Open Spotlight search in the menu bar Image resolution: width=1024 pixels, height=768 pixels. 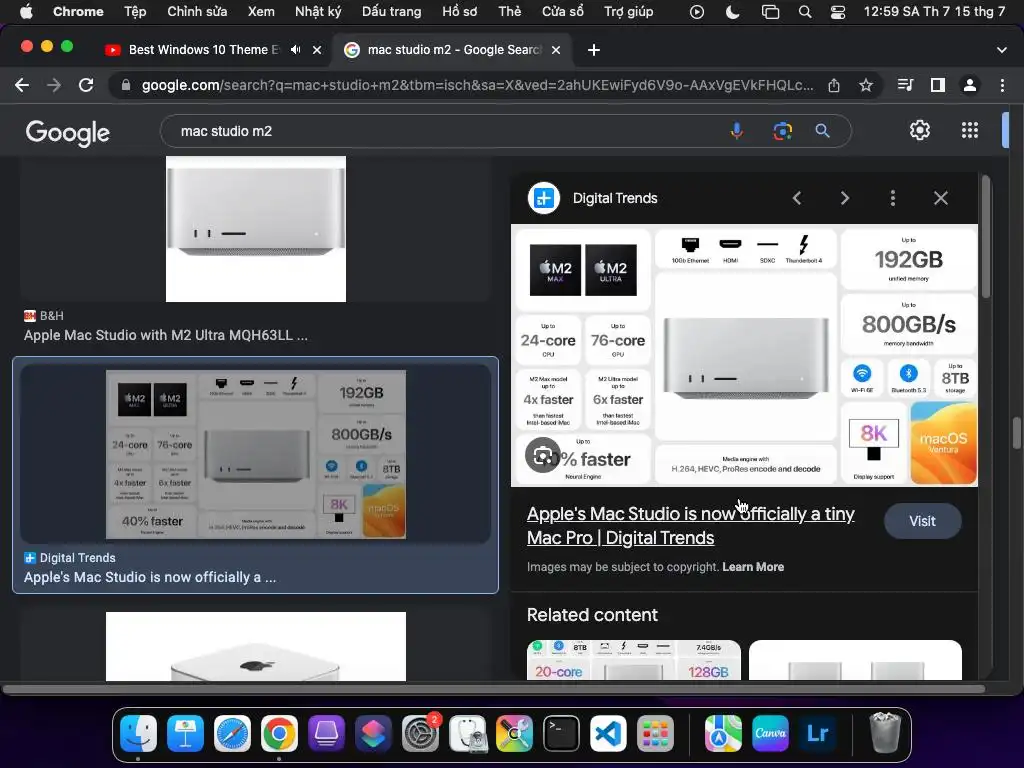click(x=805, y=12)
